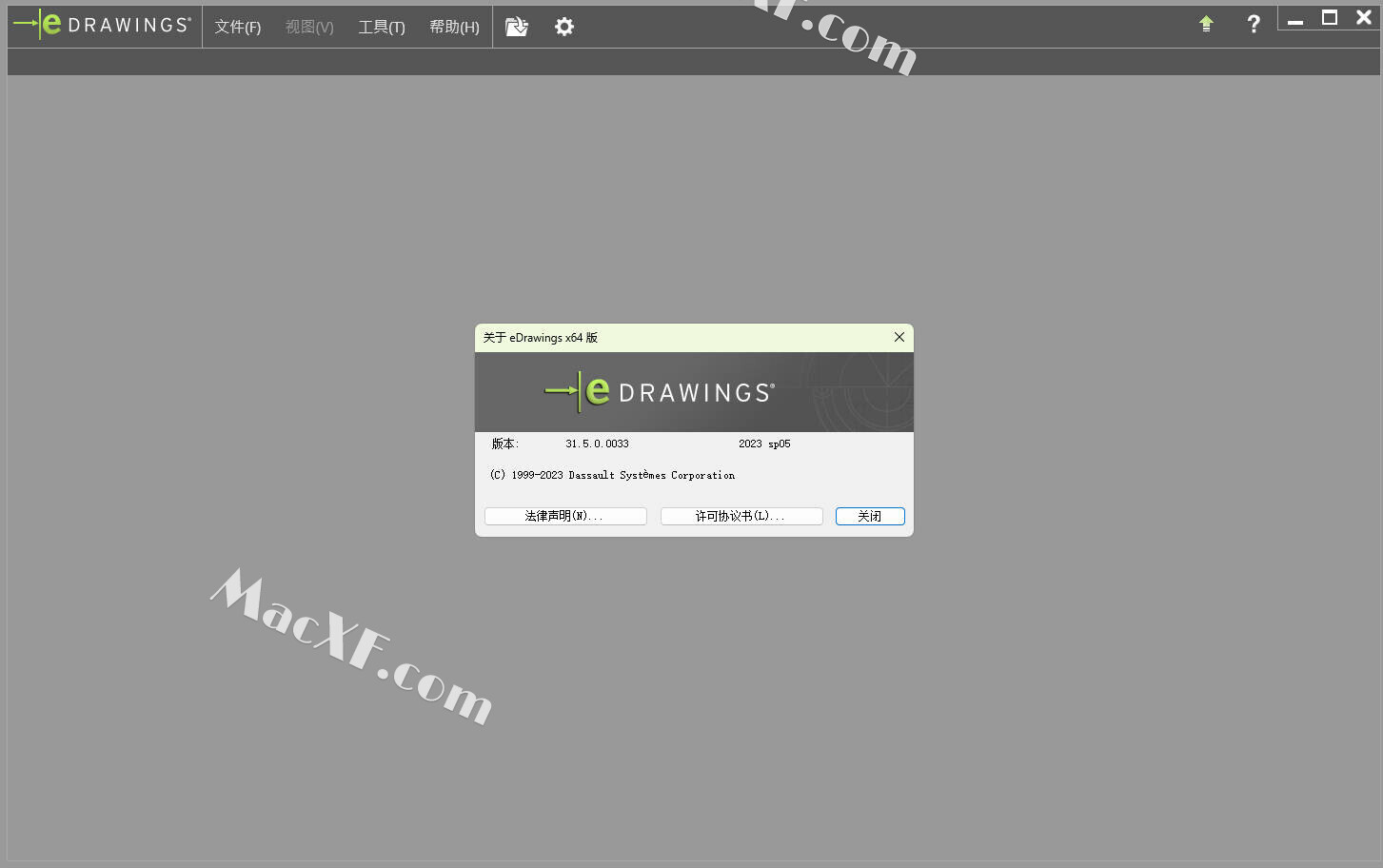Viewport: 1383px width, 868px height.
Task: Open settings via the gear icon
Action: pos(564,27)
